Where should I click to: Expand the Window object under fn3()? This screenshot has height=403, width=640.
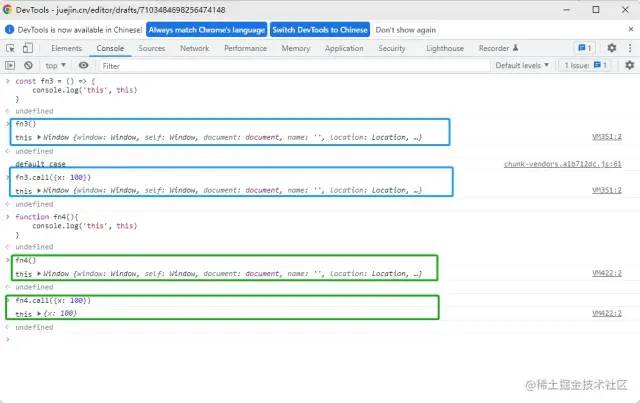point(40,133)
